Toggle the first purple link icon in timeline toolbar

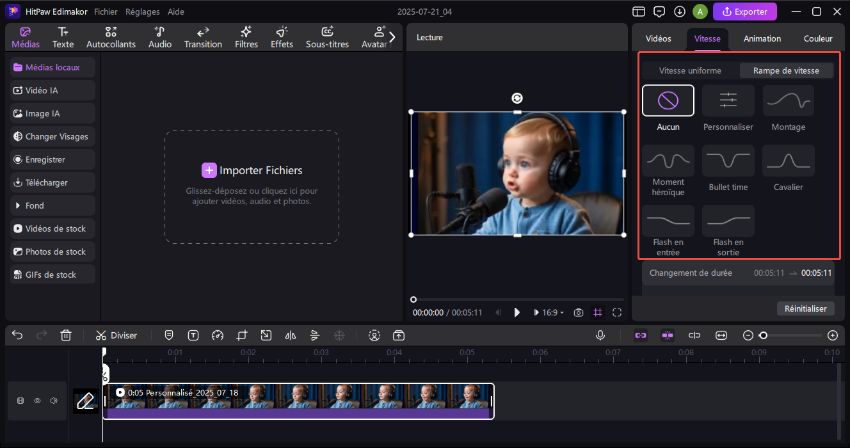(x=641, y=335)
